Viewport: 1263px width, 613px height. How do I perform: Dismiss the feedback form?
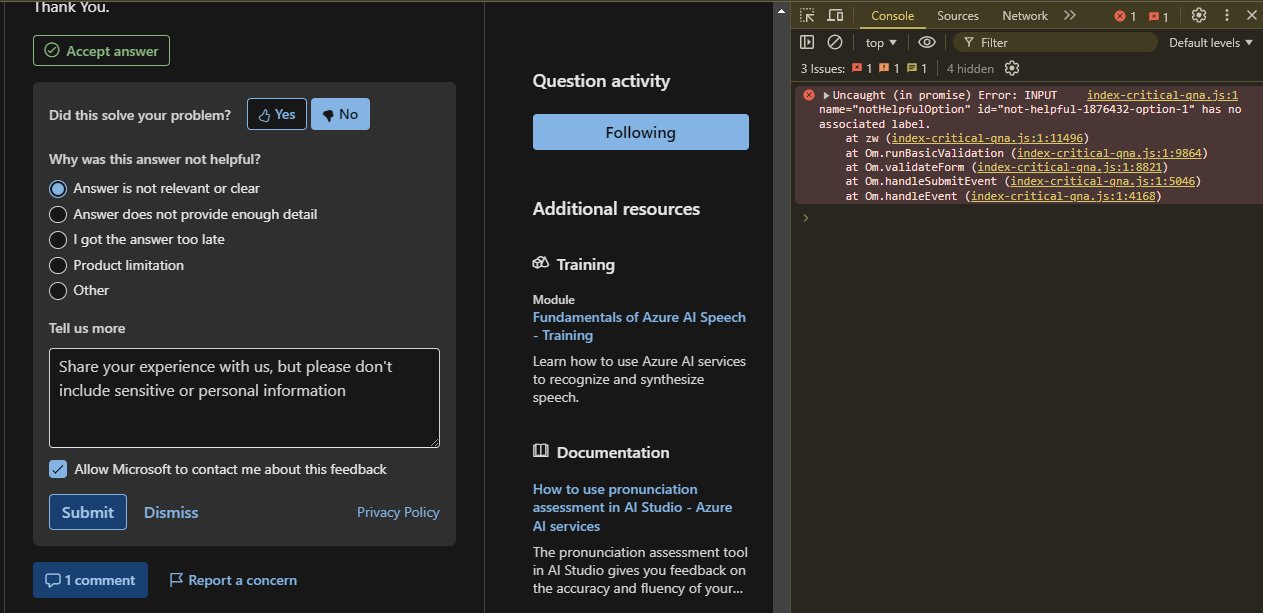click(x=171, y=512)
